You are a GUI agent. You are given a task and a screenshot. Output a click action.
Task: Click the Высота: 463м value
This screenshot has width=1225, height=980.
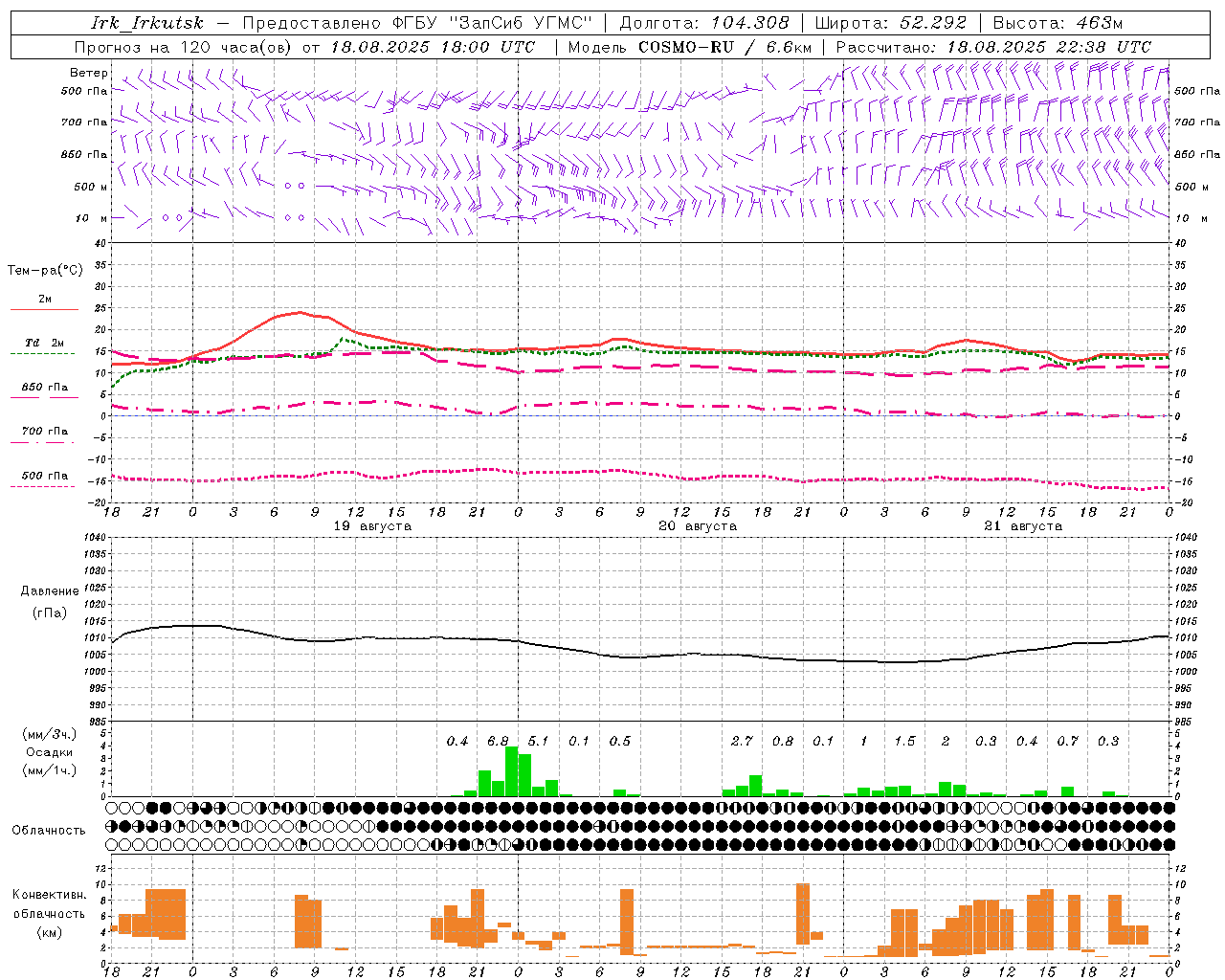pos(1058,23)
